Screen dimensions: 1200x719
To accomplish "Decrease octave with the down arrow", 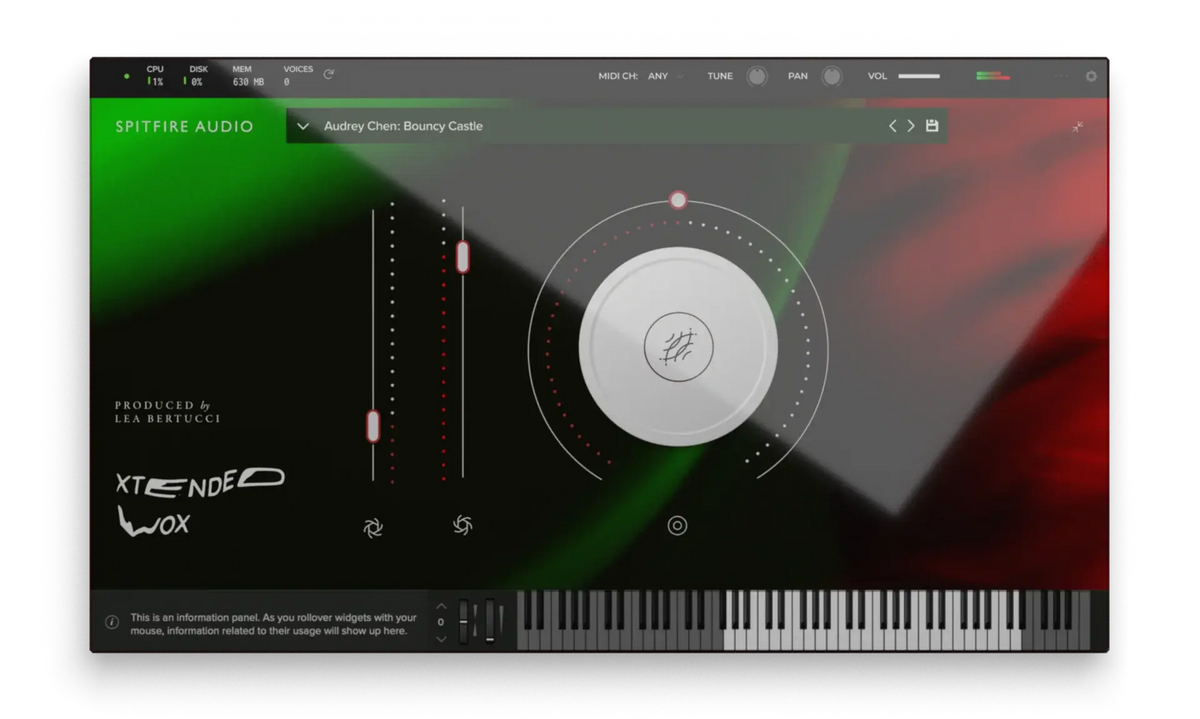I will [x=441, y=639].
